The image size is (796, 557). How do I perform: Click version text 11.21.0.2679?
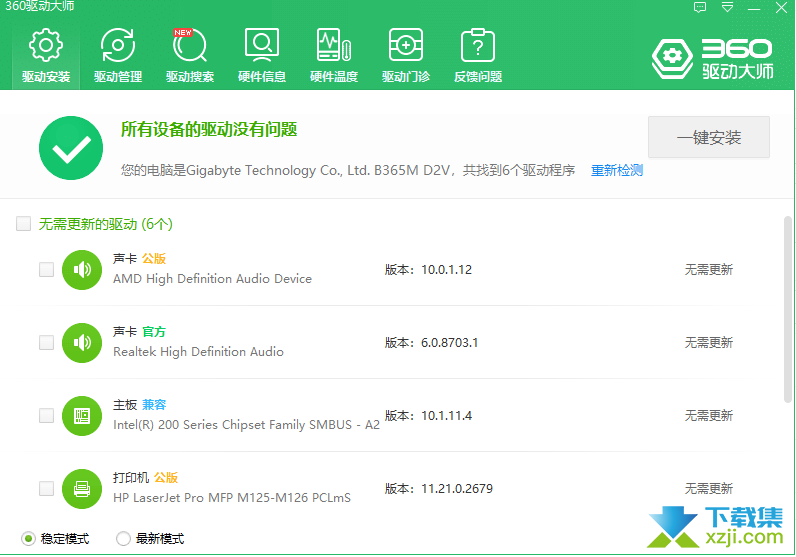coord(457,489)
